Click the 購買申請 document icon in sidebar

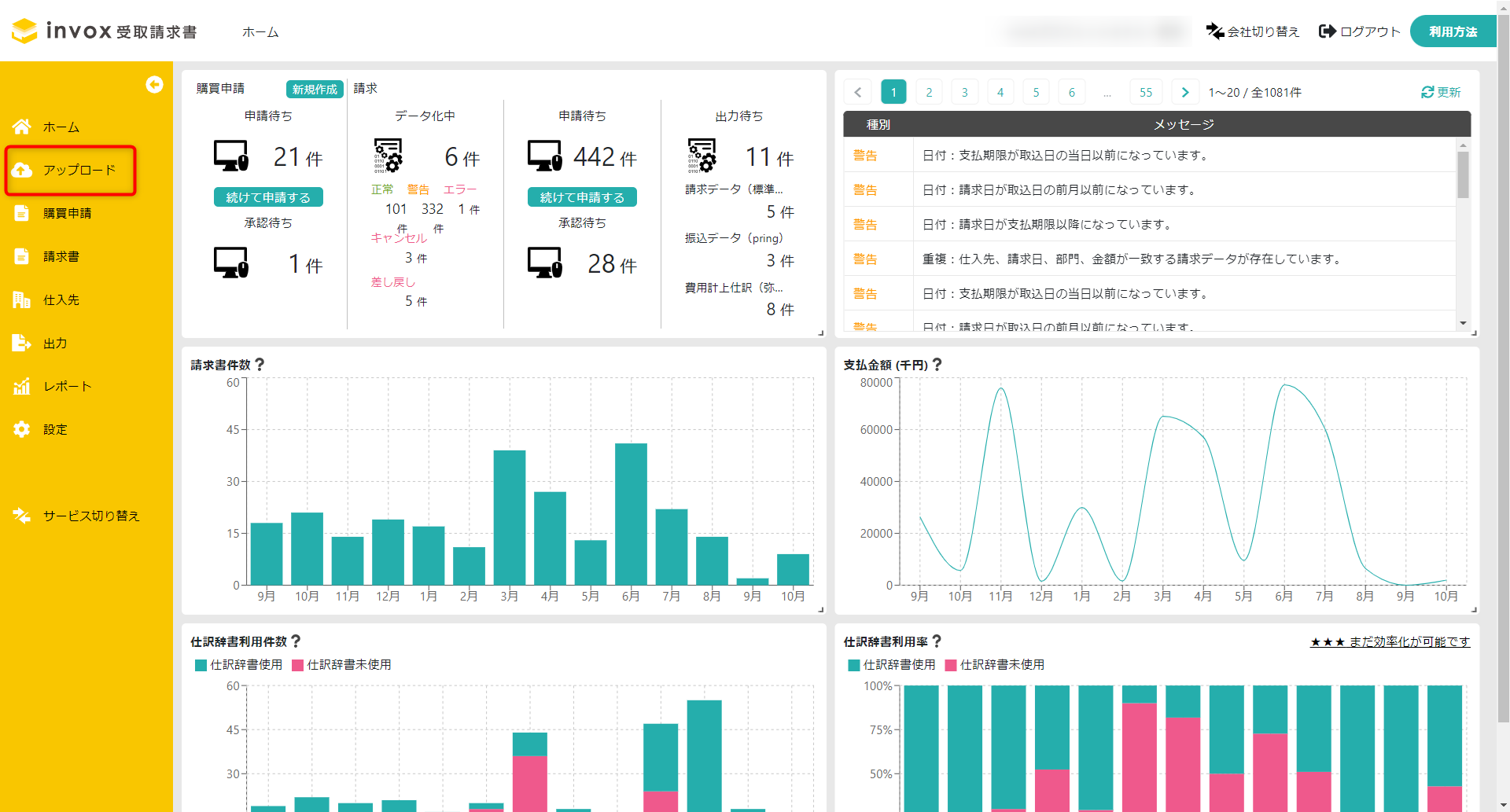(x=22, y=213)
